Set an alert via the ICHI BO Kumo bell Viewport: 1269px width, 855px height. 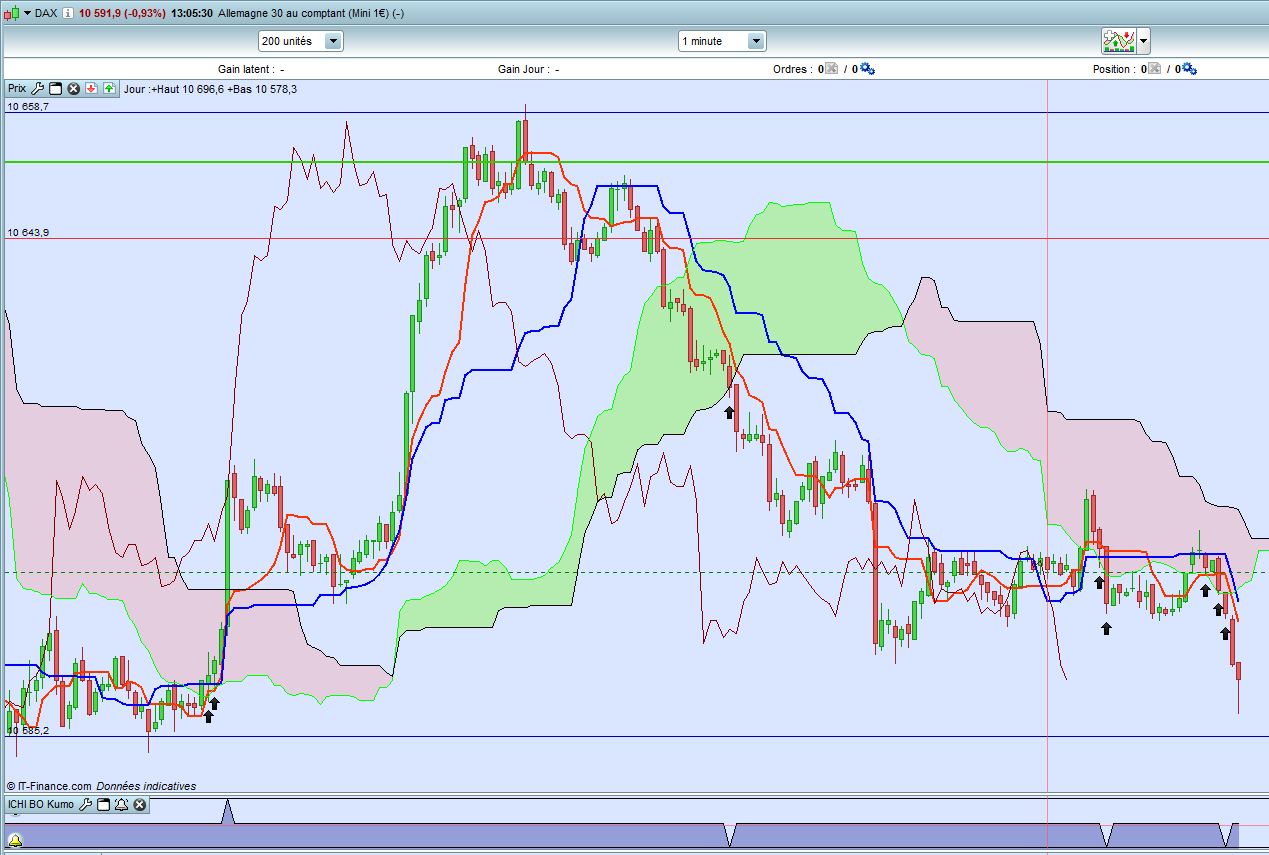121,804
